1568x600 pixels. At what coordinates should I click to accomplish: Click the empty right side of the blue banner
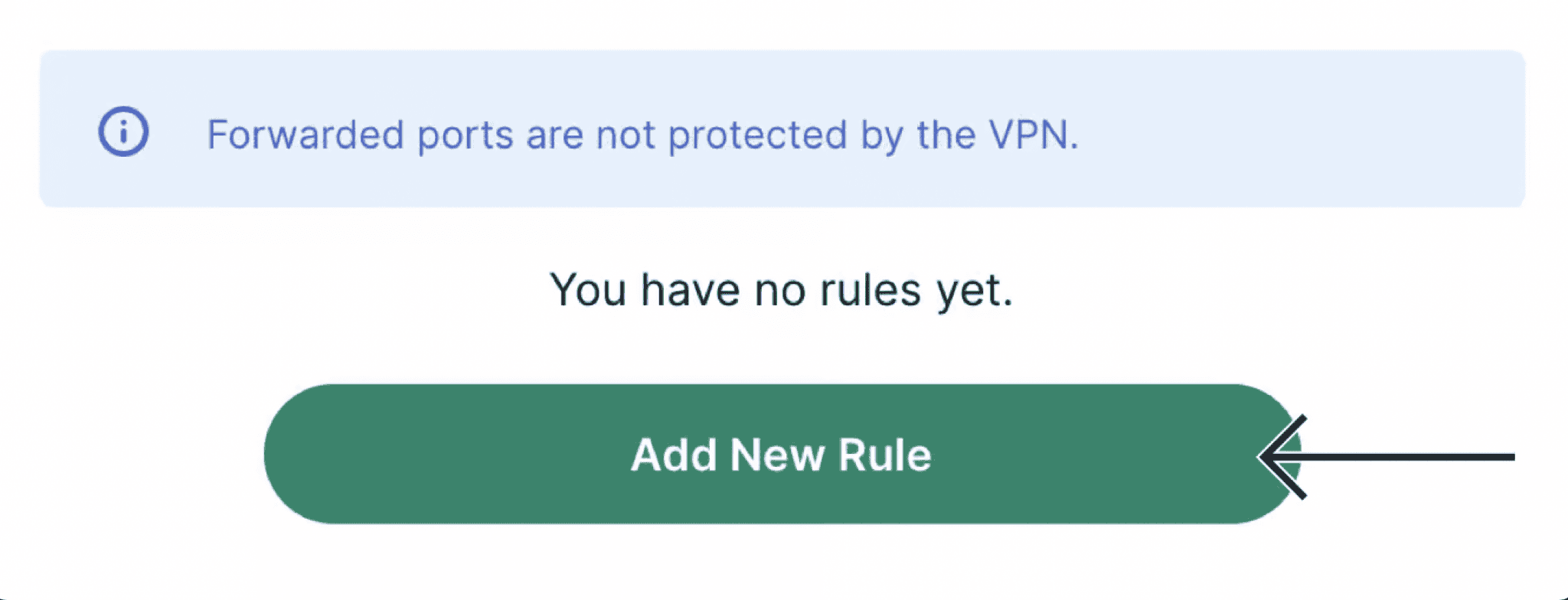click(1302, 130)
